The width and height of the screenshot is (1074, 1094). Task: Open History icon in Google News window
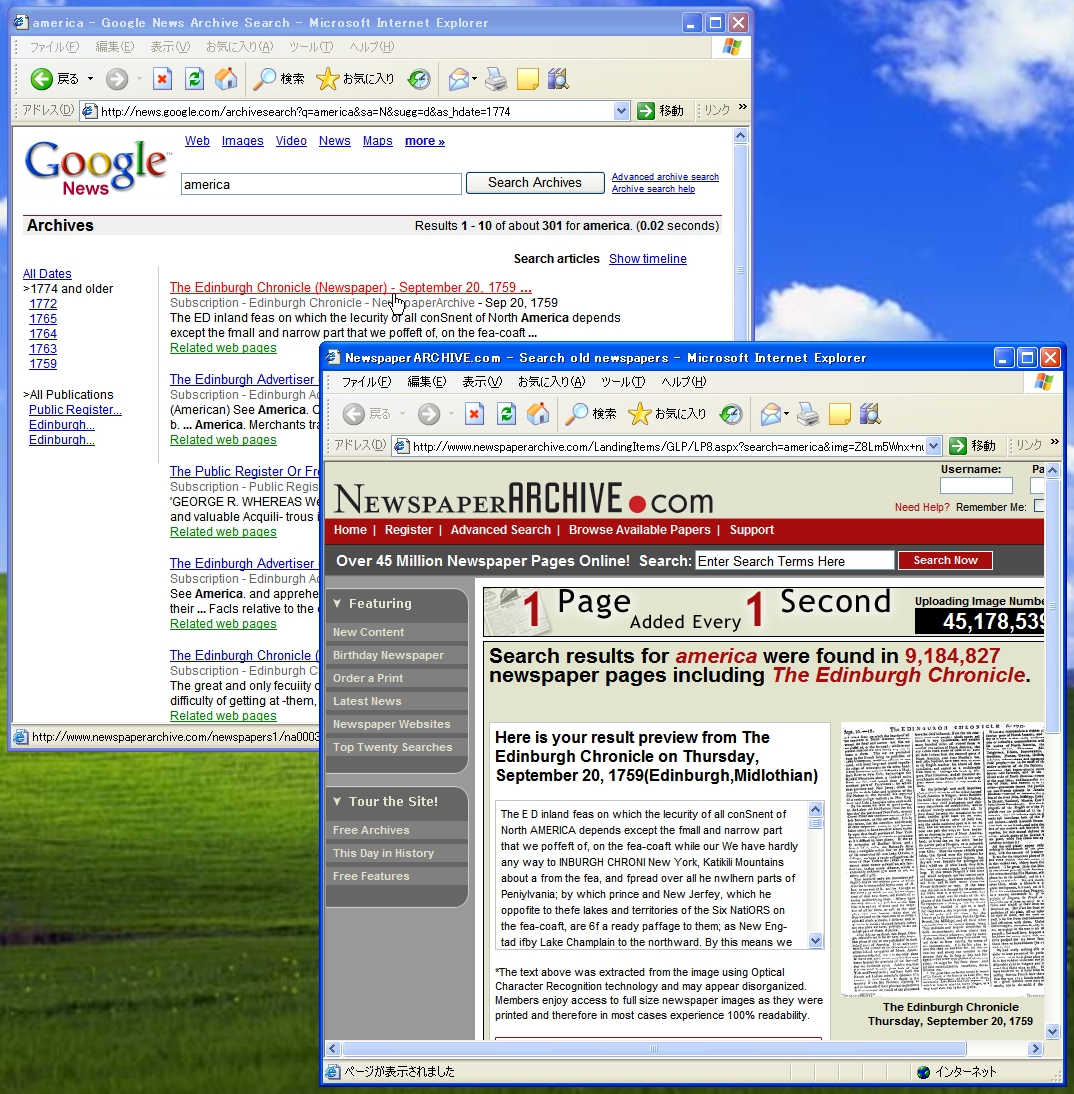[x=419, y=79]
